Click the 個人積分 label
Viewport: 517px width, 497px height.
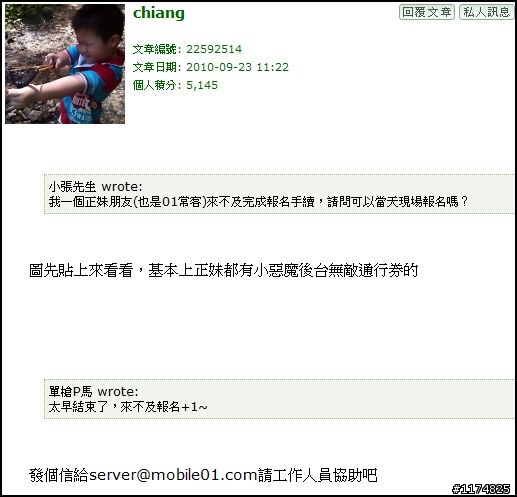click(x=155, y=85)
